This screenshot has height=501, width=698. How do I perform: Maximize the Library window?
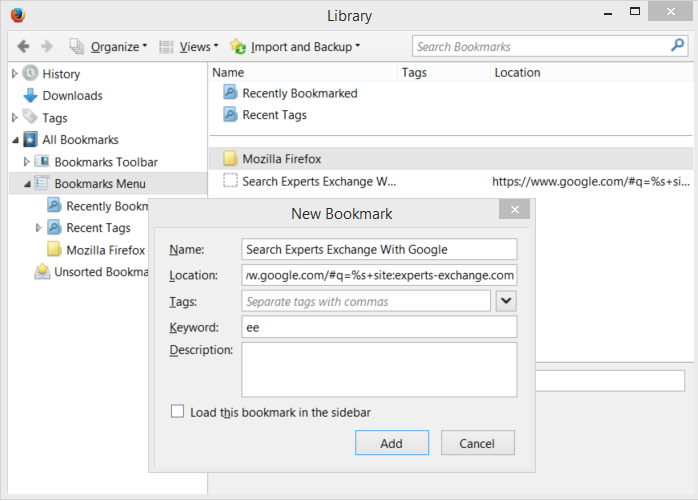[x=635, y=11]
